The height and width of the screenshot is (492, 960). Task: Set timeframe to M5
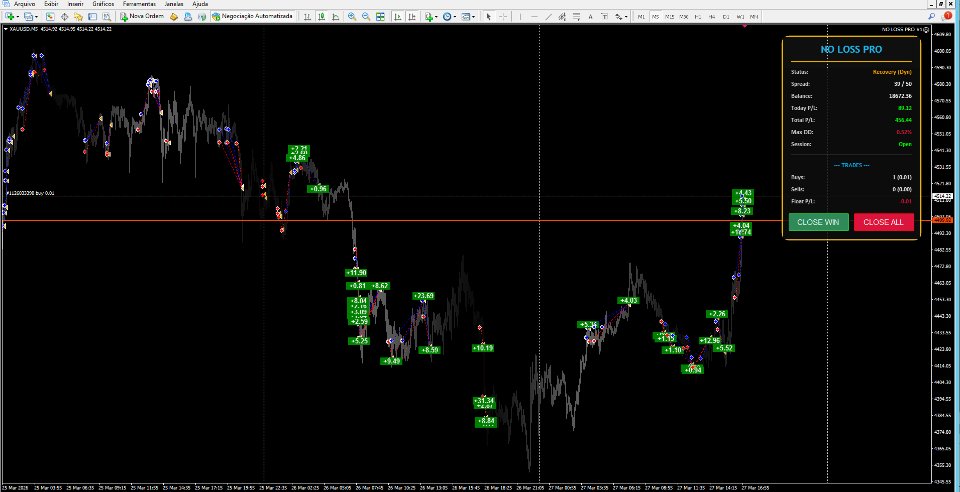655,17
